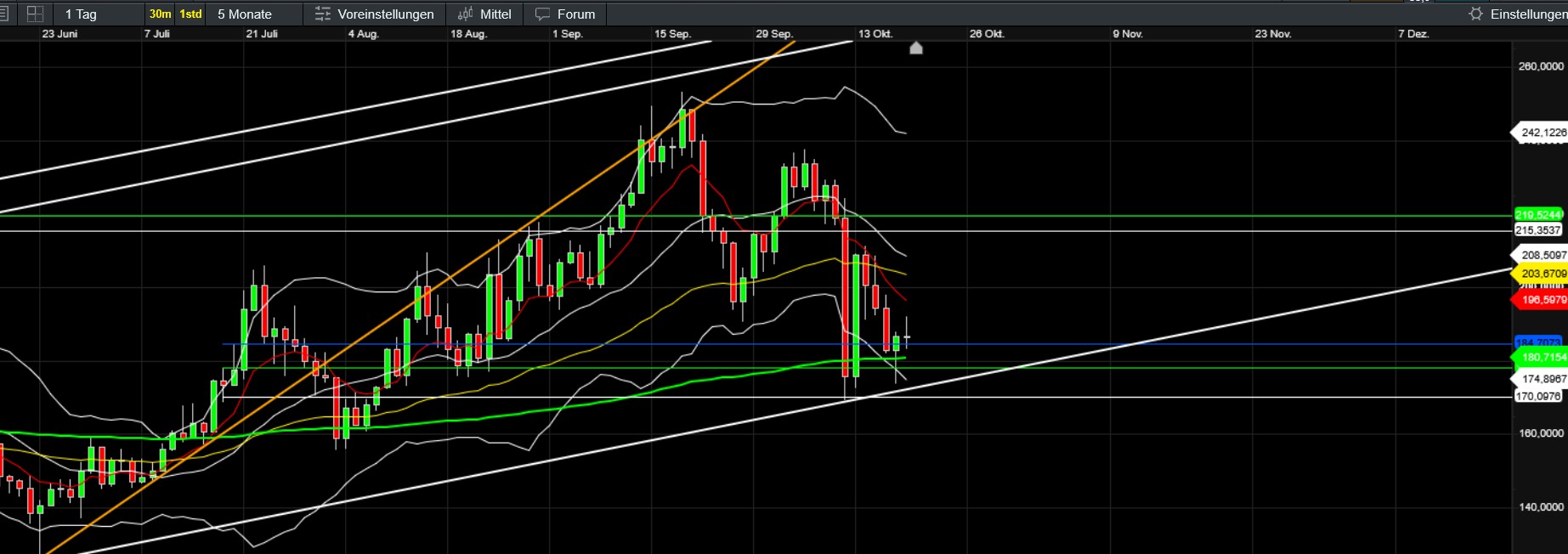Click the list icon at far left of toolbar

[x=5, y=14]
